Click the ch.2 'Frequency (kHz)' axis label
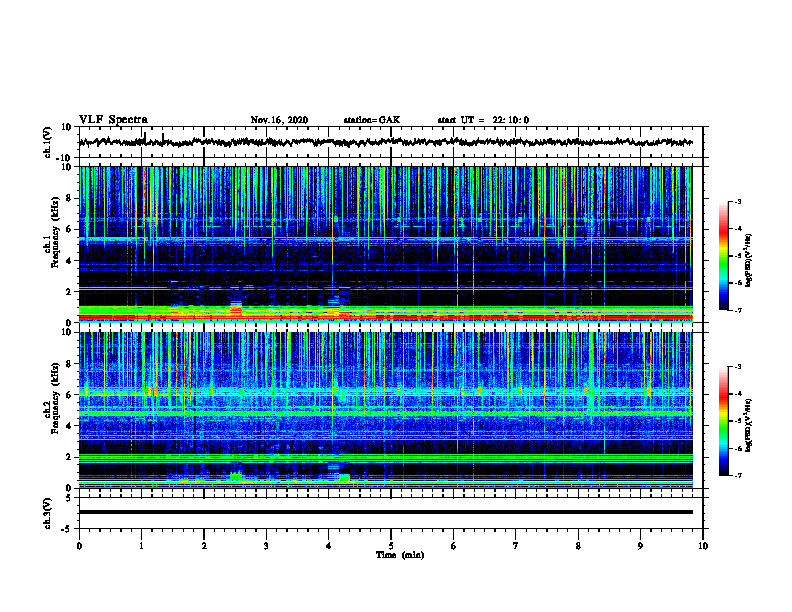The image size is (792, 612). click(x=55, y=398)
